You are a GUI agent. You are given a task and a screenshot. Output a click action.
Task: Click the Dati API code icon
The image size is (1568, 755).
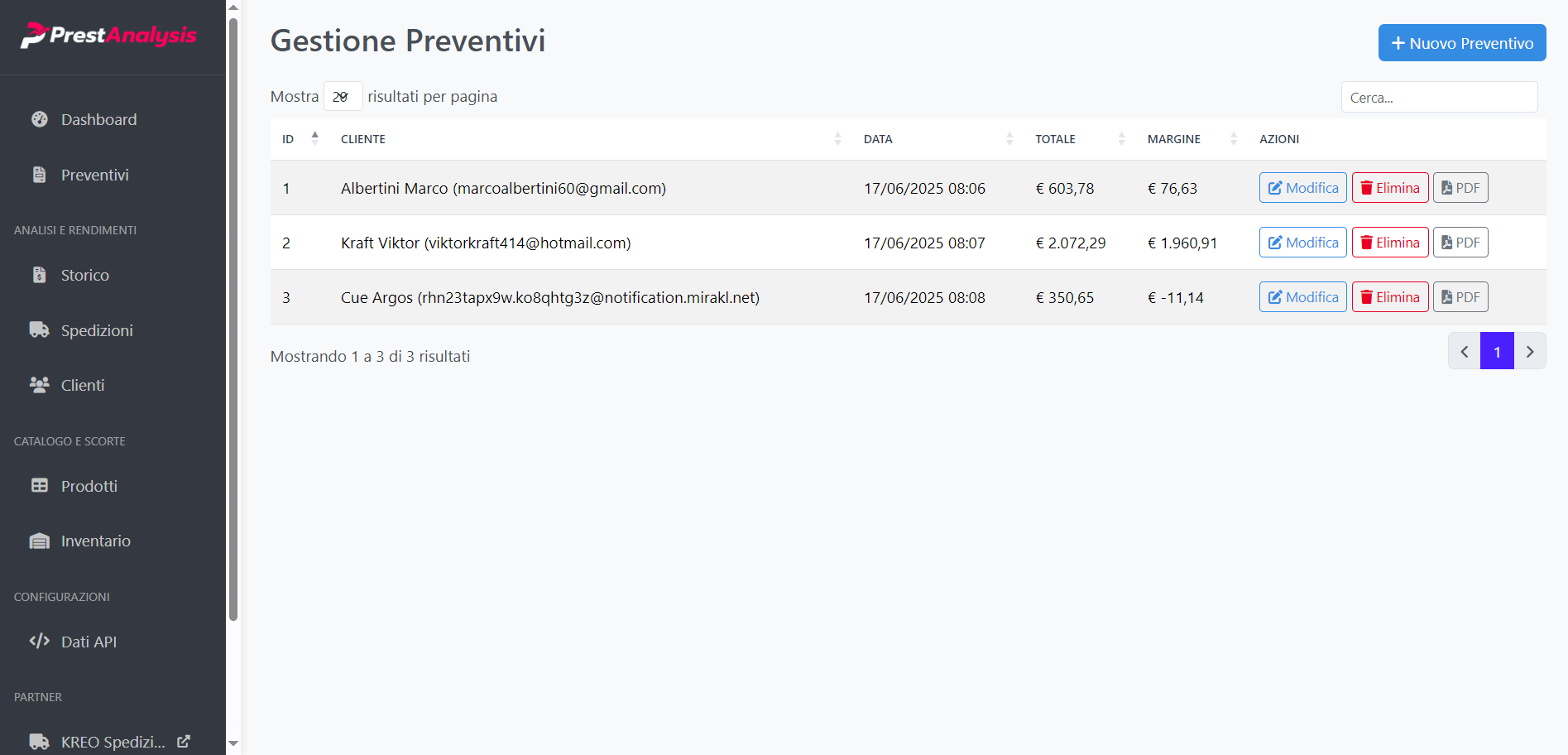[40, 642]
